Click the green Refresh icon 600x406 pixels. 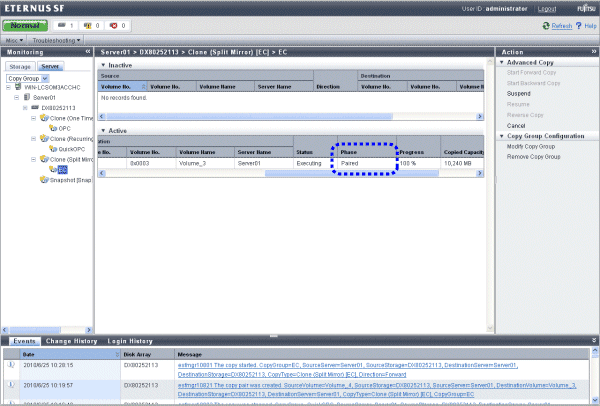pos(546,26)
